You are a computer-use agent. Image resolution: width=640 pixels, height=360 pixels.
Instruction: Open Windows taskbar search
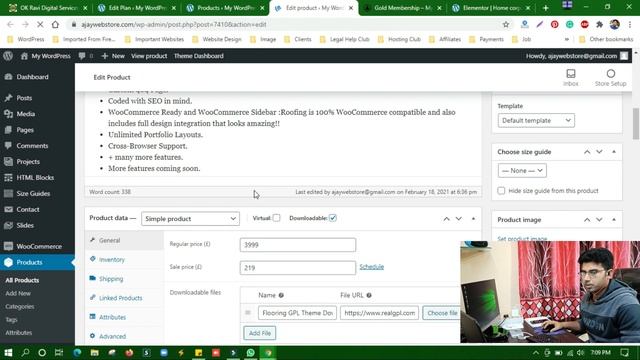point(25,353)
